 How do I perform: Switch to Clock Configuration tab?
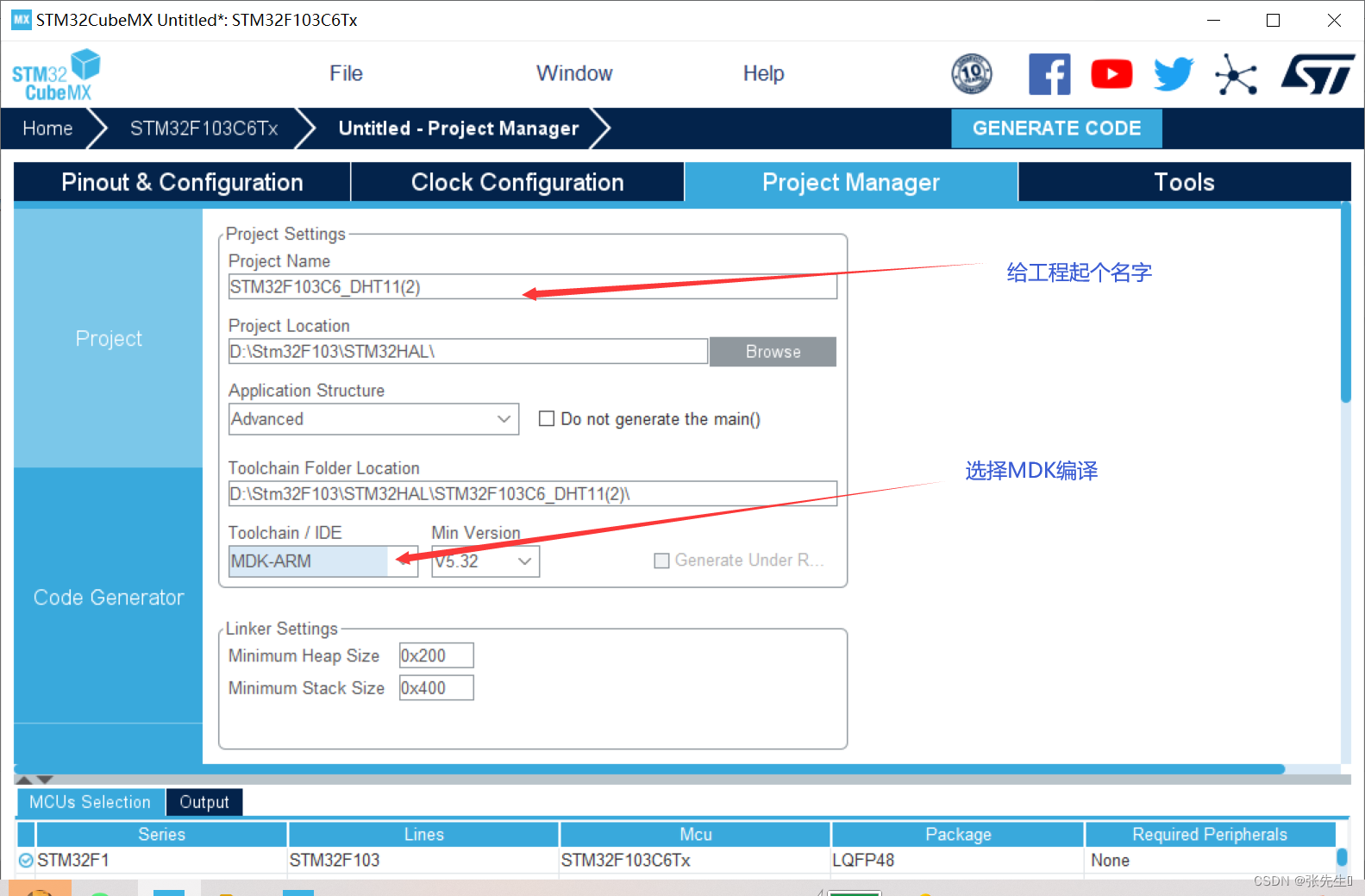(x=517, y=182)
